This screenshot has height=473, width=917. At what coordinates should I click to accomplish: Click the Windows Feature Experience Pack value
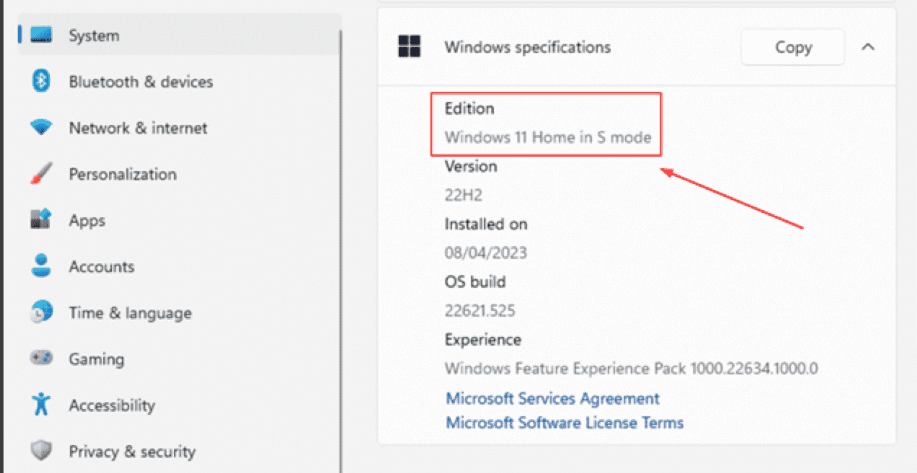[x=631, y=369]
